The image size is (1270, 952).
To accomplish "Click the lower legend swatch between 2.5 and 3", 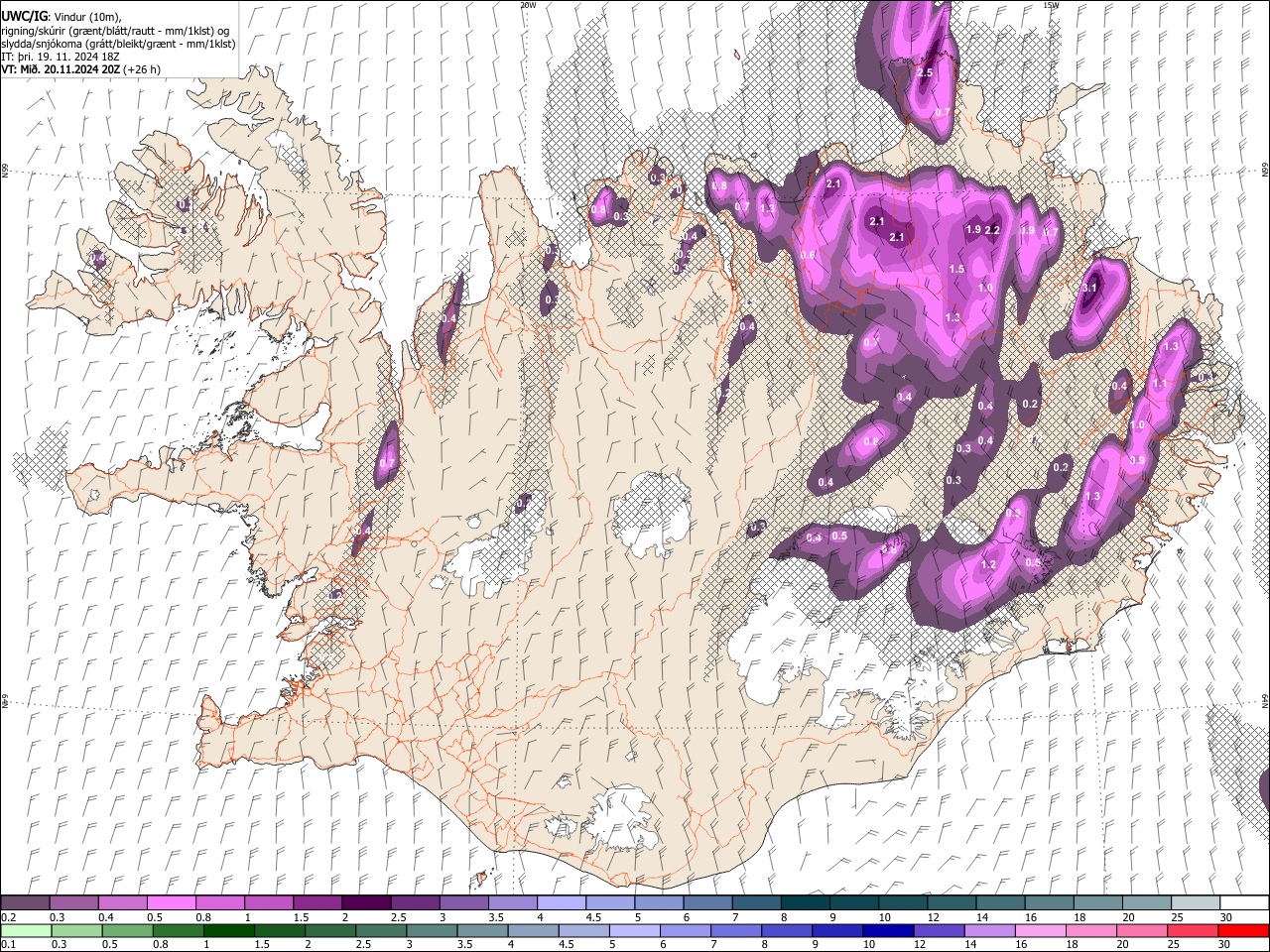I will 382,930.
